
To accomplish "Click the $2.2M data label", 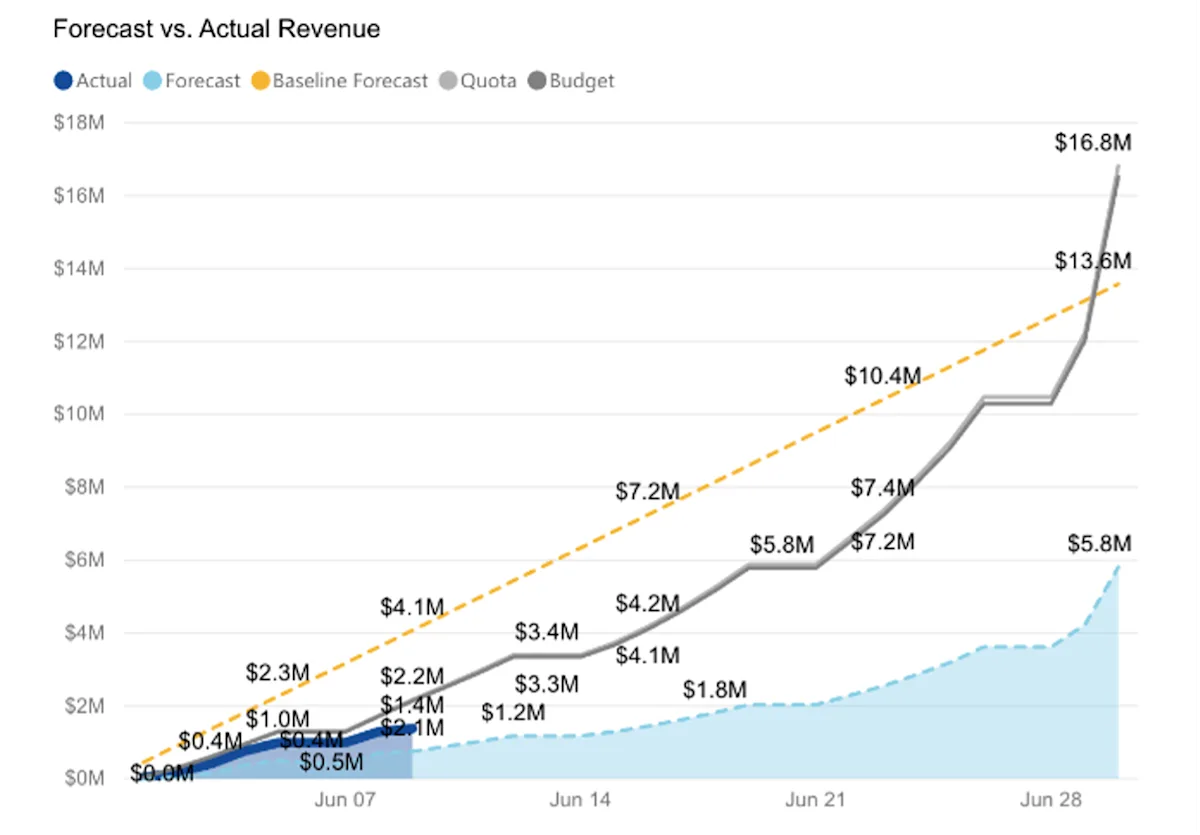I will [412, 676].
